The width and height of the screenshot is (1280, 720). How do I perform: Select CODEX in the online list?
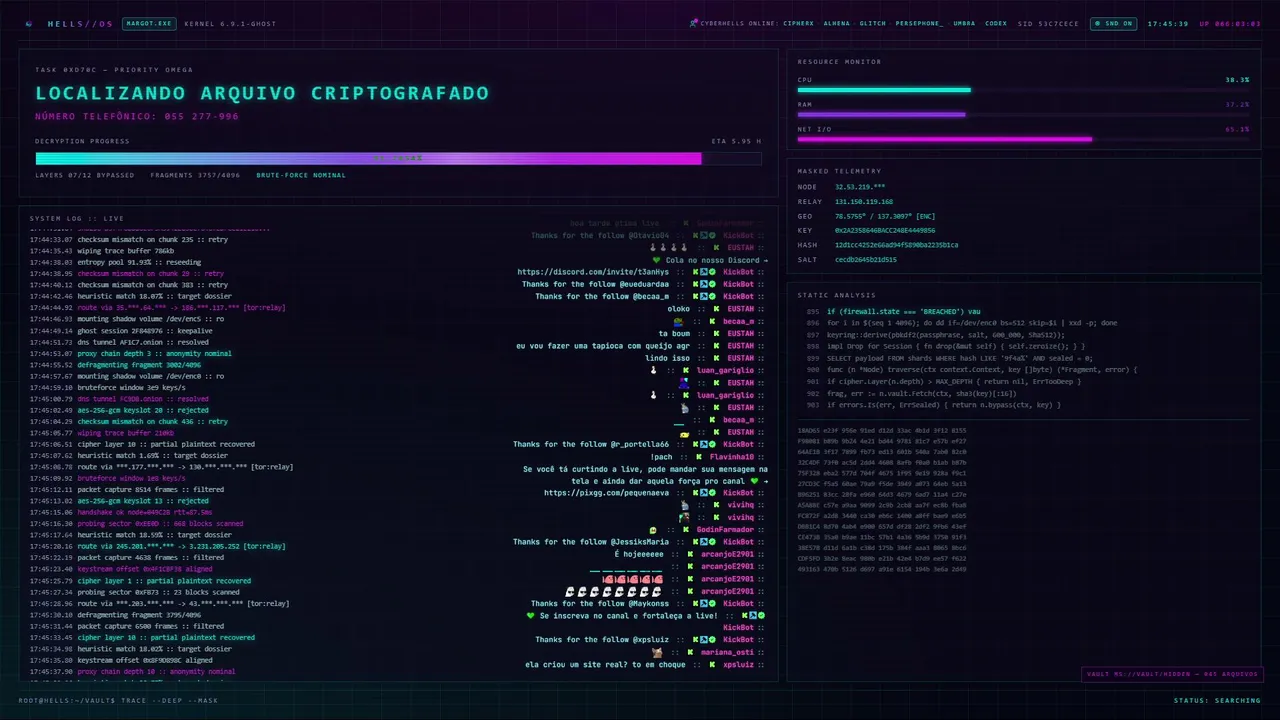click(996, 23)
